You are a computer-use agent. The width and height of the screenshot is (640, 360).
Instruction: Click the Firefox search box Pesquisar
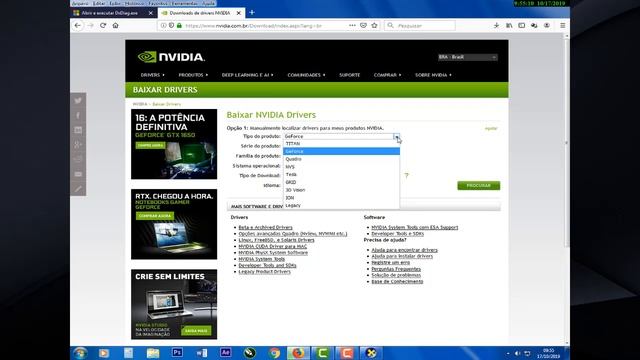click(420, 25)
